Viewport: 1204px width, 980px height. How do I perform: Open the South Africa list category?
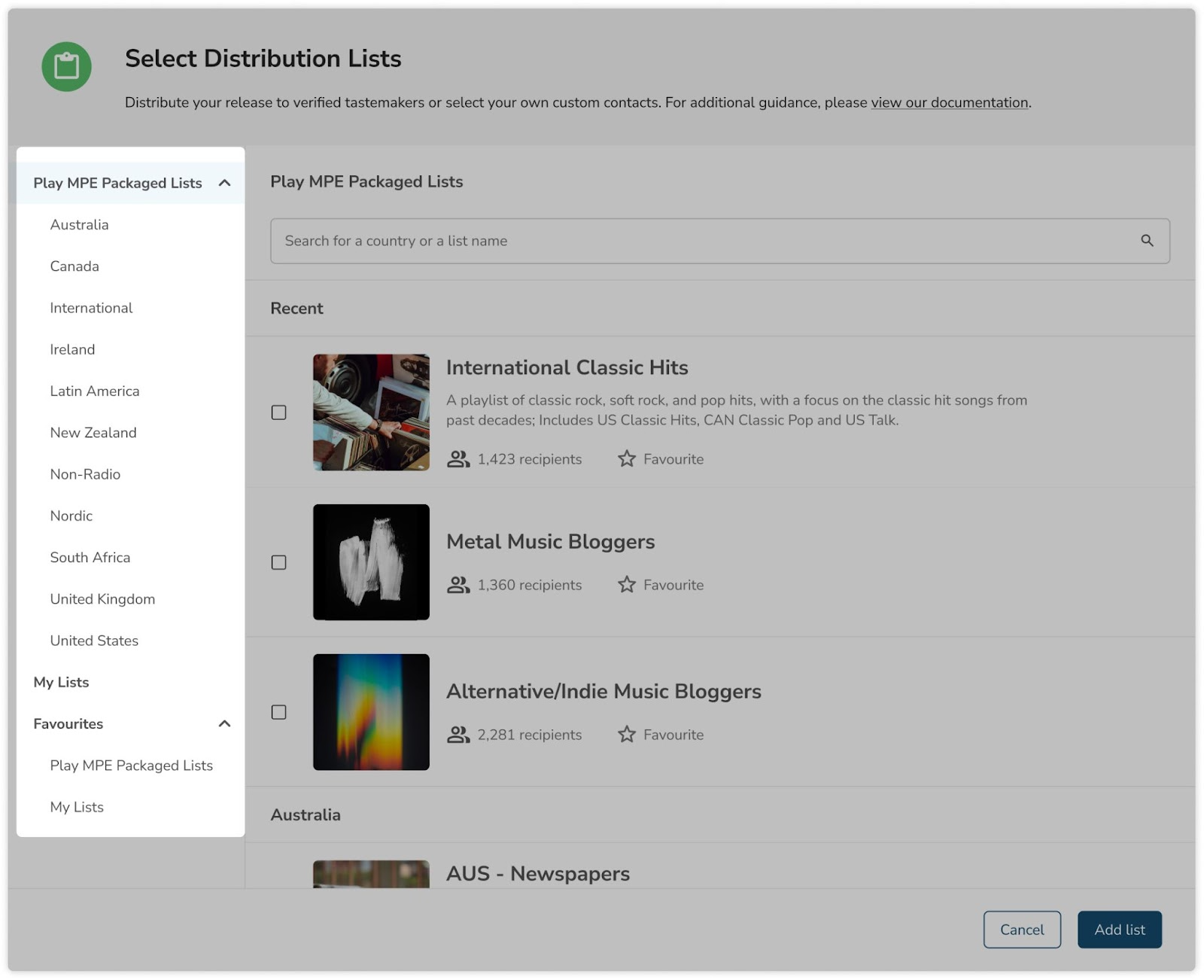click(x=90, y=557)
